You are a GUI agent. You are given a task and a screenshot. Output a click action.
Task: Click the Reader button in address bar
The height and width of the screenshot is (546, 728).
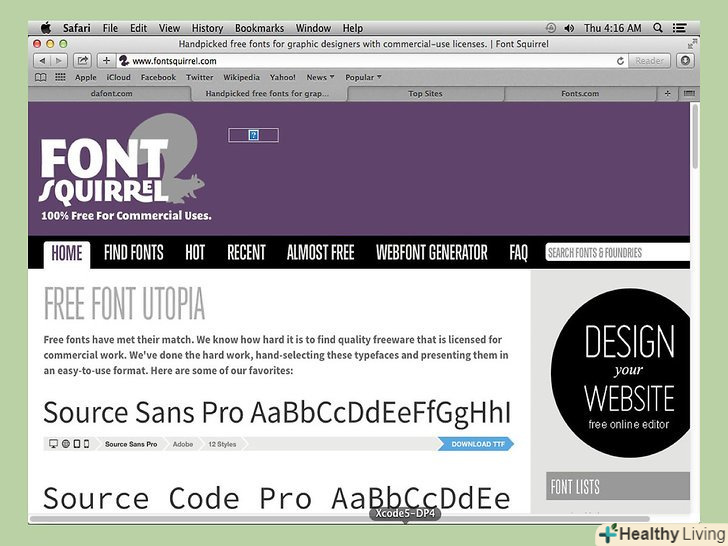(649, 61)
